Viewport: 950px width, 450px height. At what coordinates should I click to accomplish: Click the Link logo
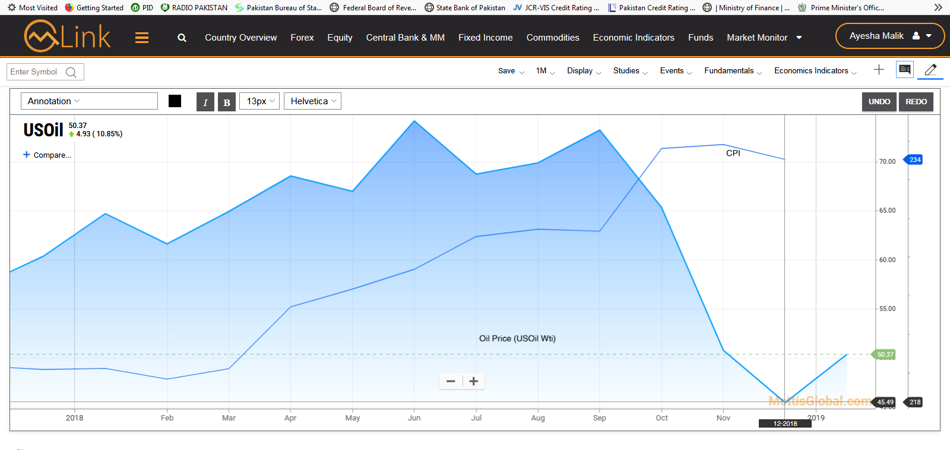(x=67, y=36)
